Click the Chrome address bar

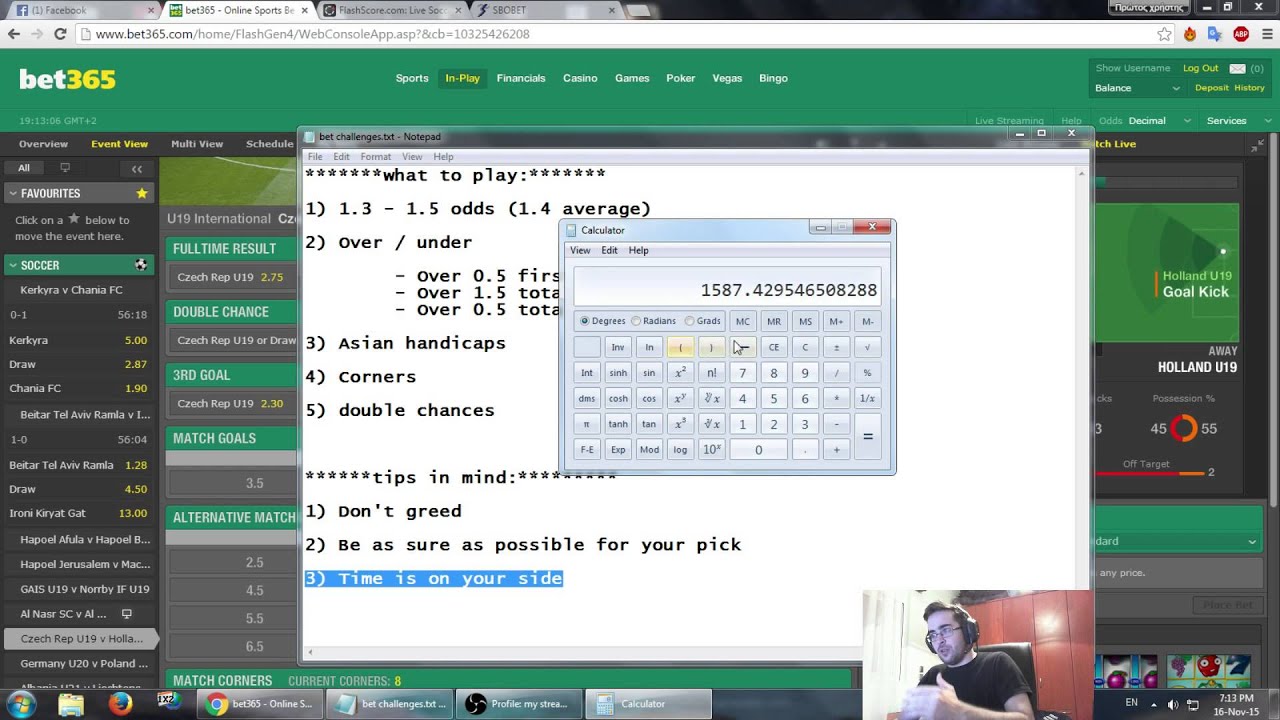pyautogui.click(x=620, y=34)
